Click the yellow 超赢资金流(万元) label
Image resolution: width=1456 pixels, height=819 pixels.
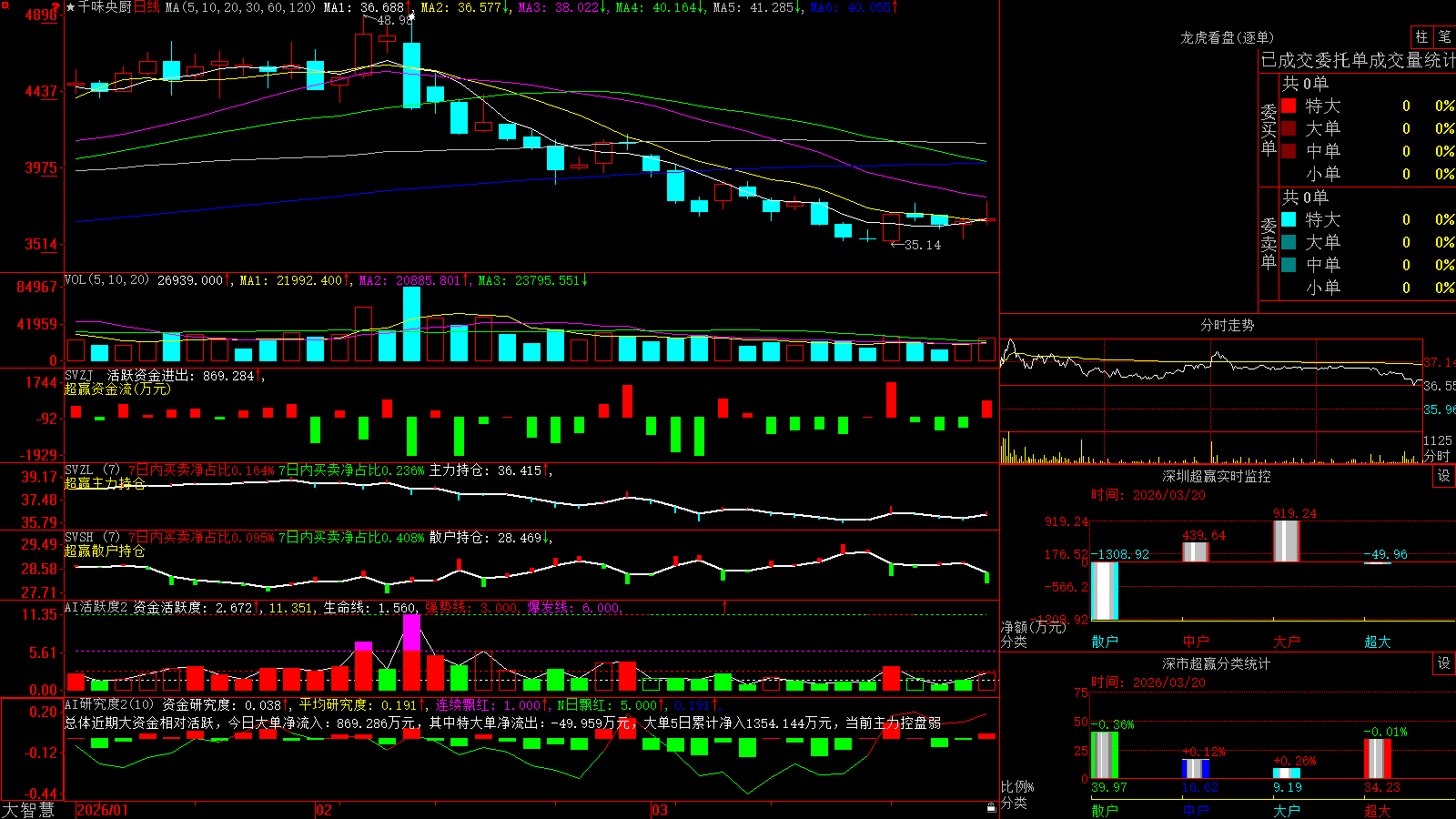(117, 389)
